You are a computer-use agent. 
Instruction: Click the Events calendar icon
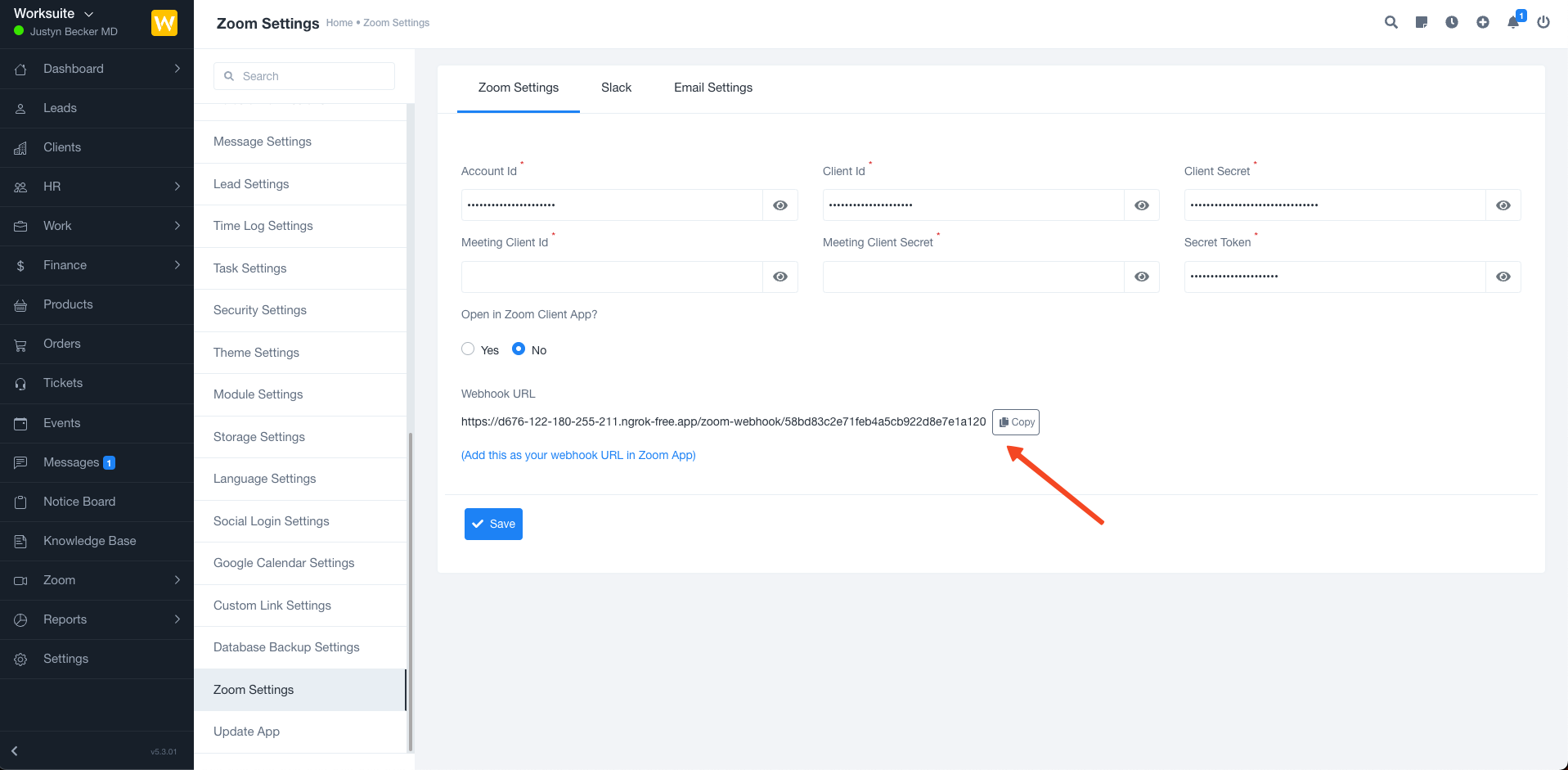click(20, 424)
